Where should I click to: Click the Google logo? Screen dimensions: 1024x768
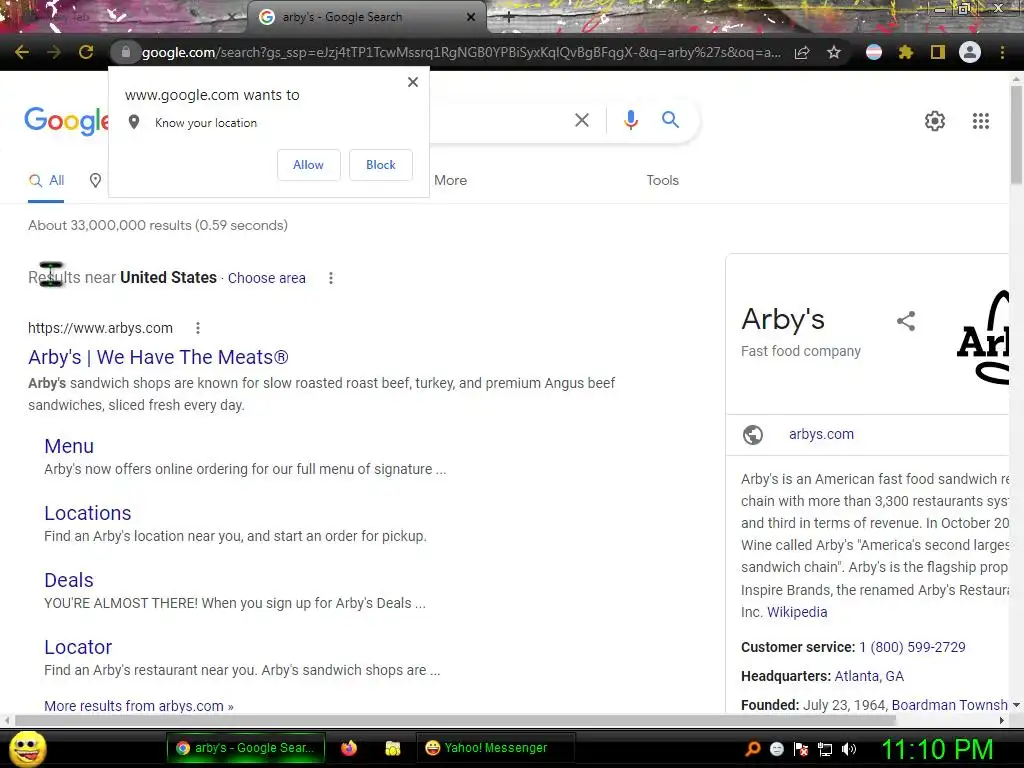[67, 121]
